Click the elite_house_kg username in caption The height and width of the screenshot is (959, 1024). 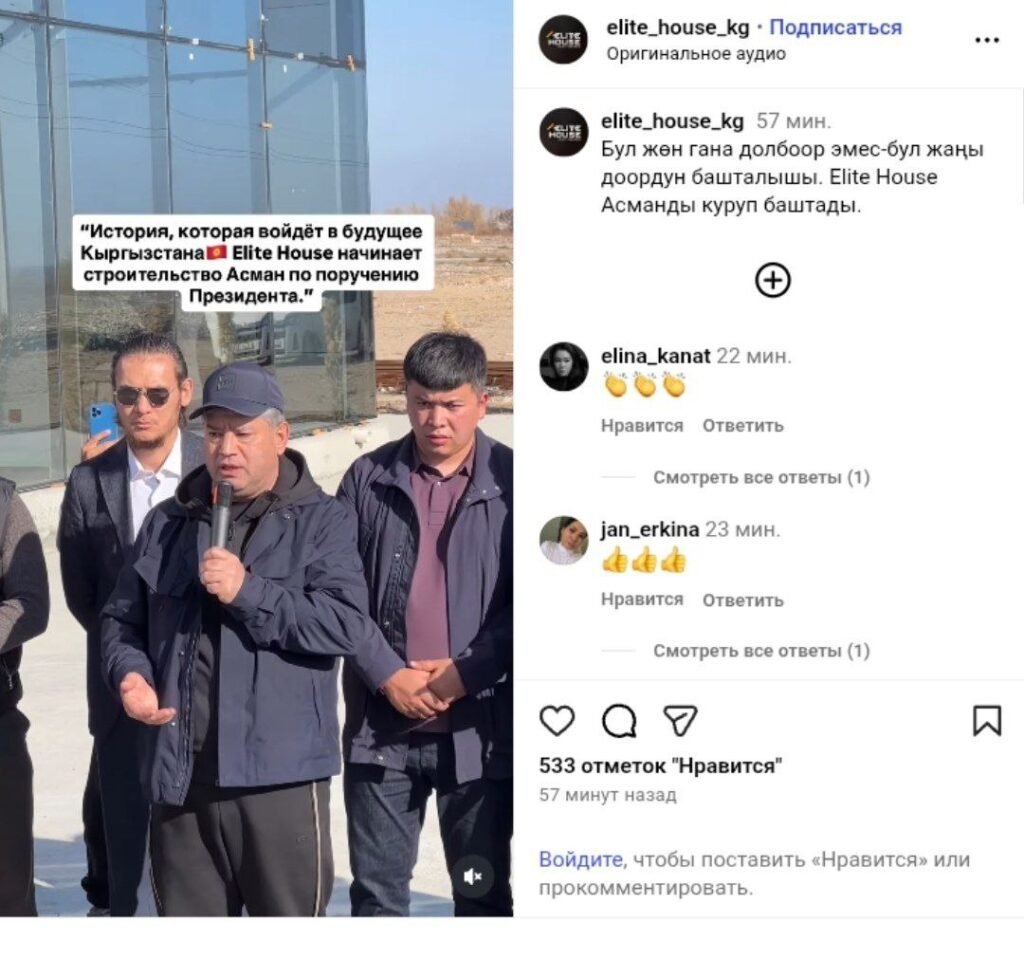672,122
